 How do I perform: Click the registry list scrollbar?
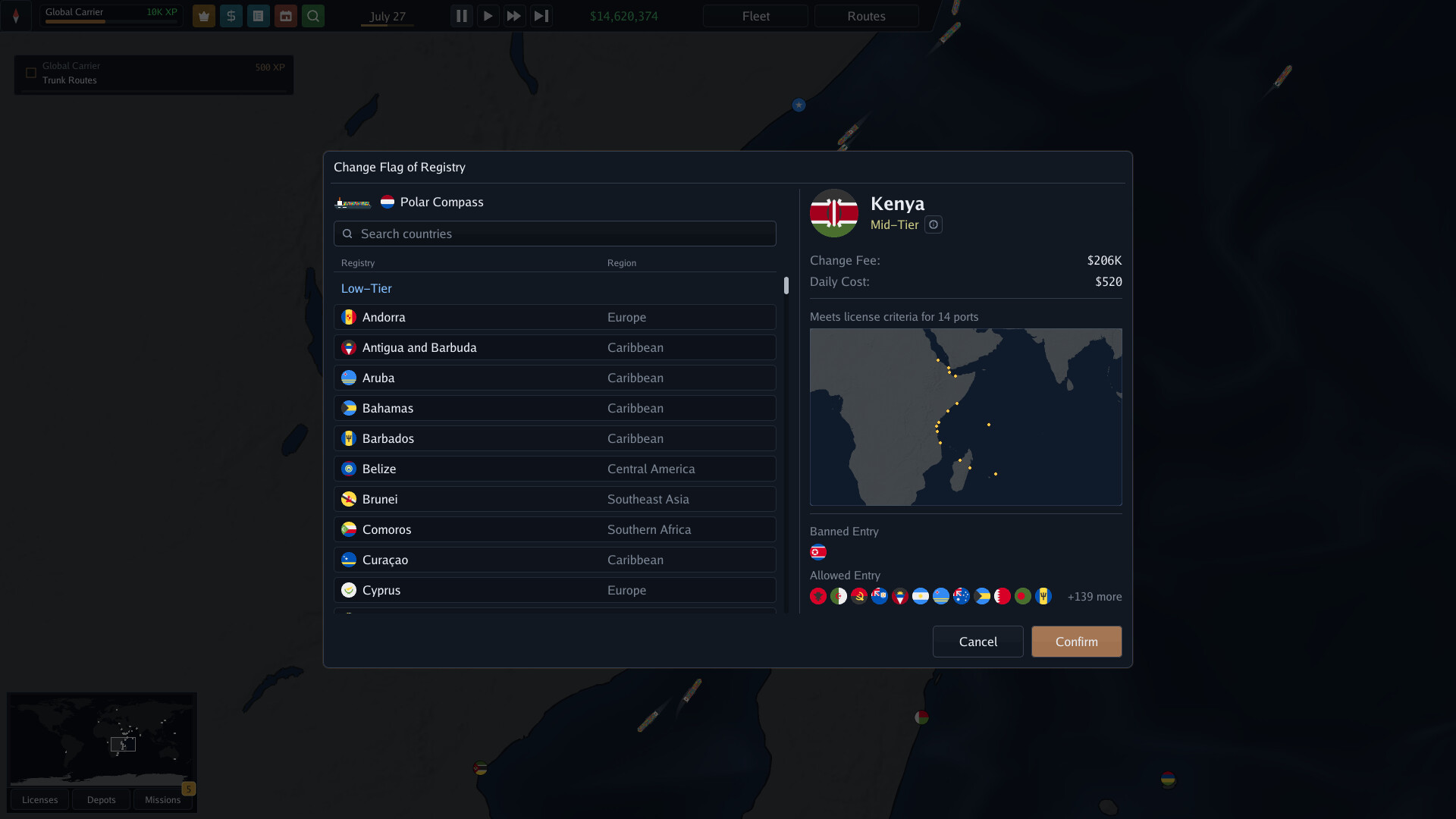point(786,285)
